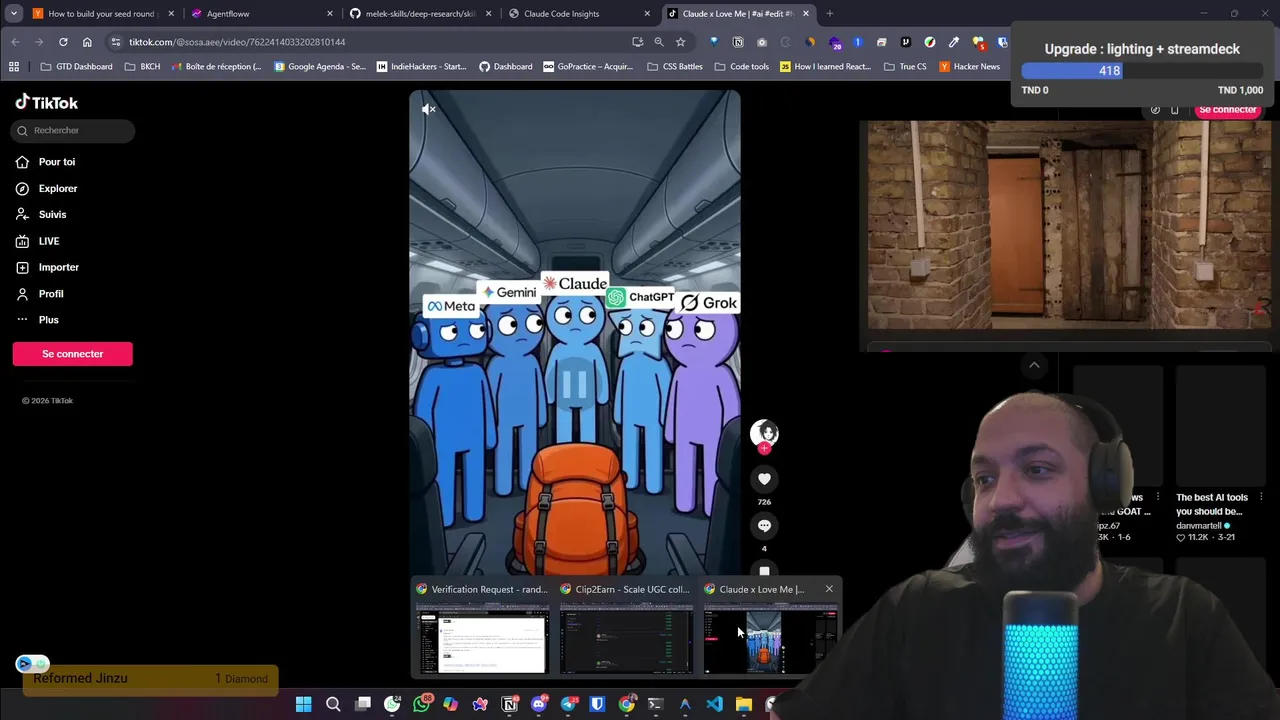Image resolution: width=1280 pixels, height=720 pixels.
Task: Open True CS bookmark folder
Action: pyautogui.click(x=904, y=67)
